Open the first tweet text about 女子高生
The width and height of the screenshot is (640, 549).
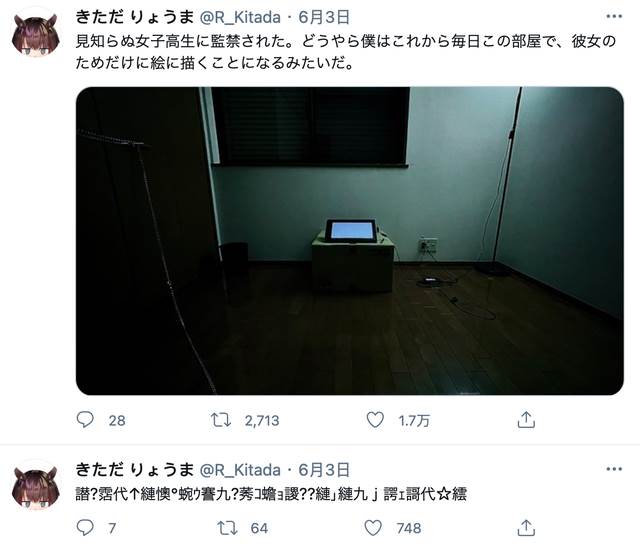point(346,52)
